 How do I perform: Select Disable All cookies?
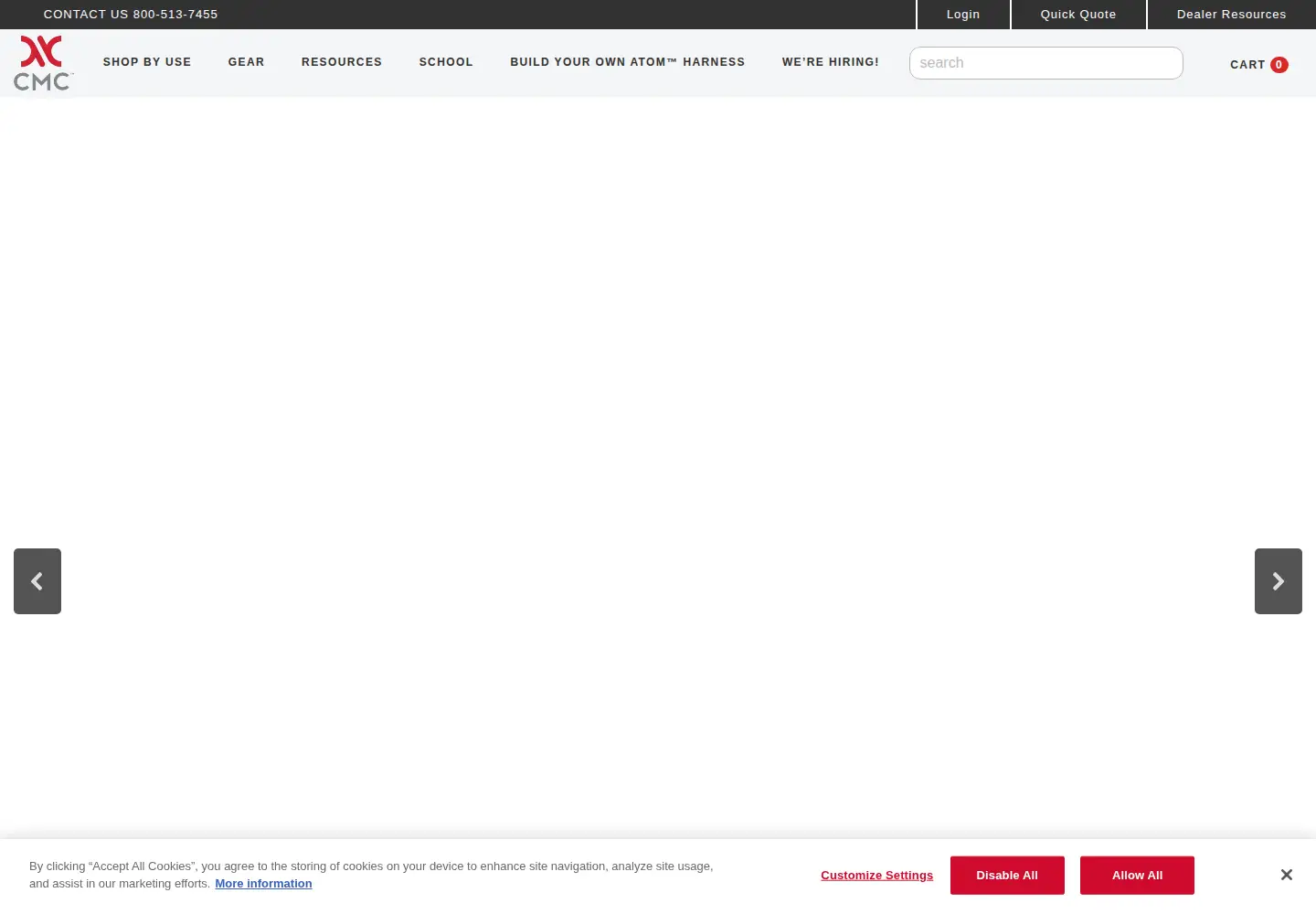coord(1007,876)
